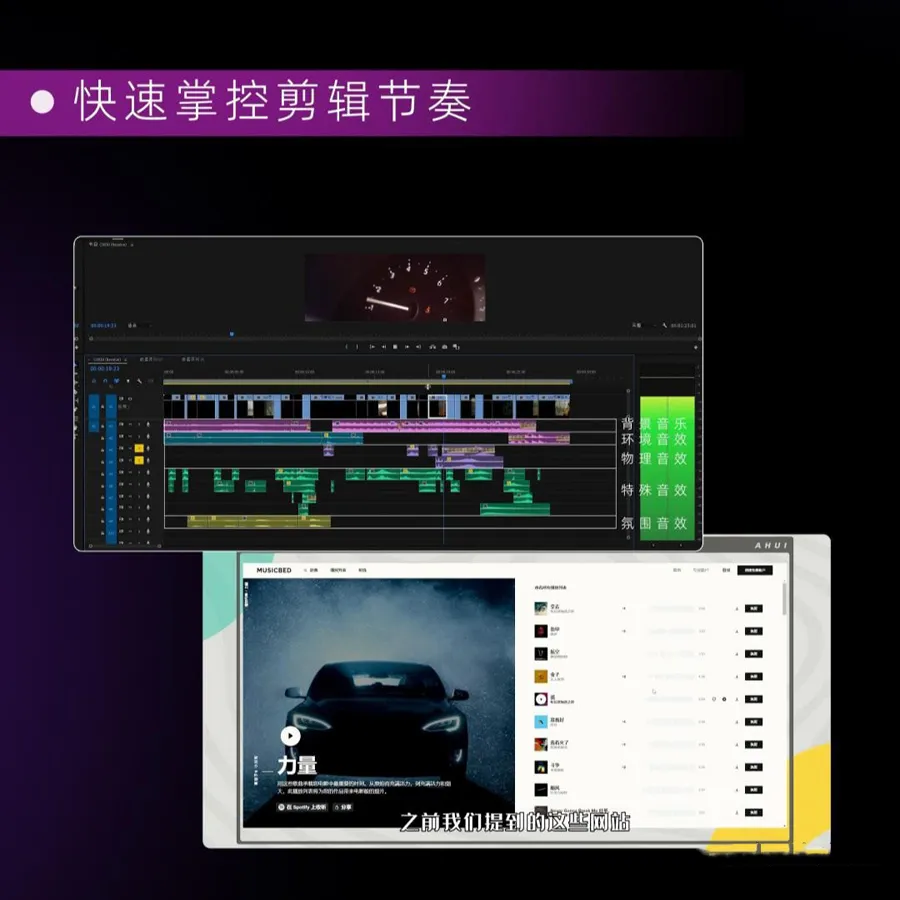Click the Musicbed page vertical scrollbar
The height and width of the screenshot is (900, 900).
784,600
